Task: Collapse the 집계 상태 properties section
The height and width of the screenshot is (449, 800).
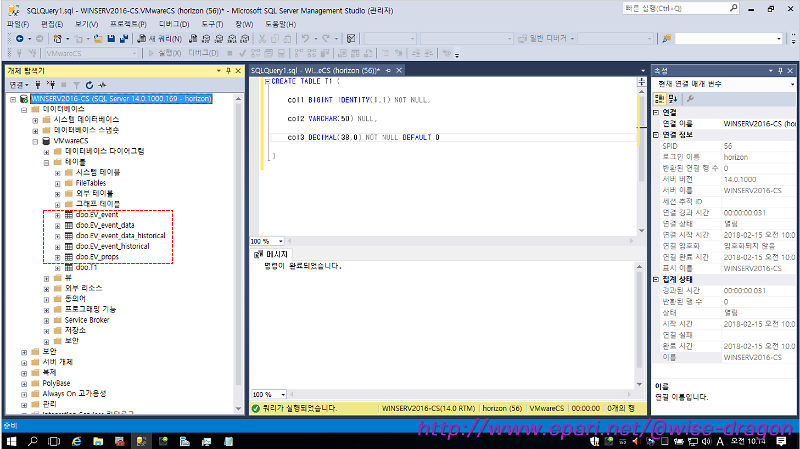Action: click(656, 279)
